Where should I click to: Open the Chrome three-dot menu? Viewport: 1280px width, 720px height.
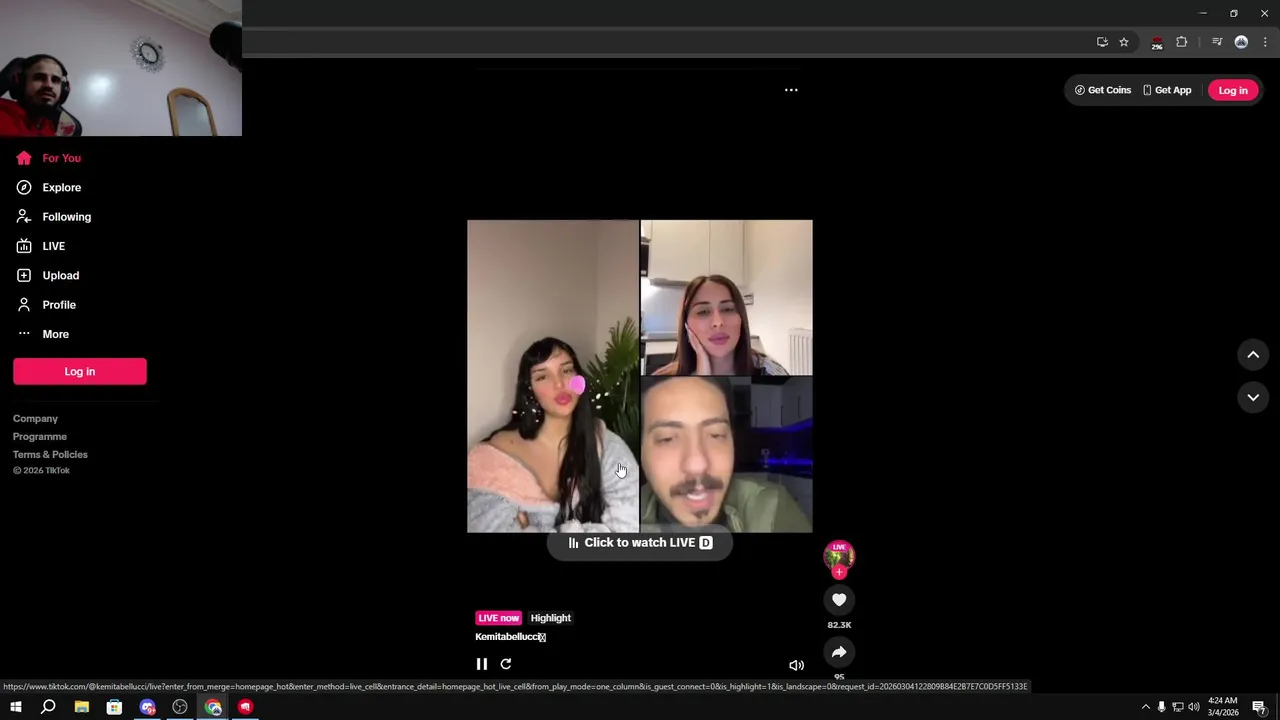click(x=1265, y=42)
